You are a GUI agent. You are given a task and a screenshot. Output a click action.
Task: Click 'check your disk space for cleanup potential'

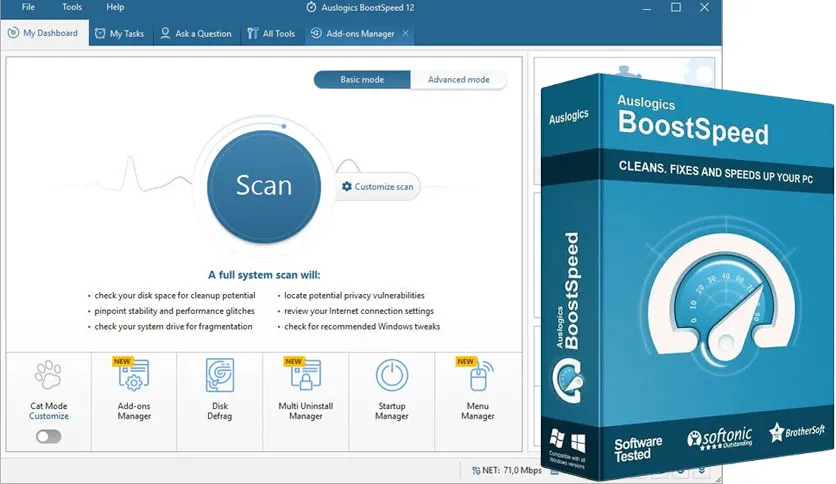click(x=175, y=295)
